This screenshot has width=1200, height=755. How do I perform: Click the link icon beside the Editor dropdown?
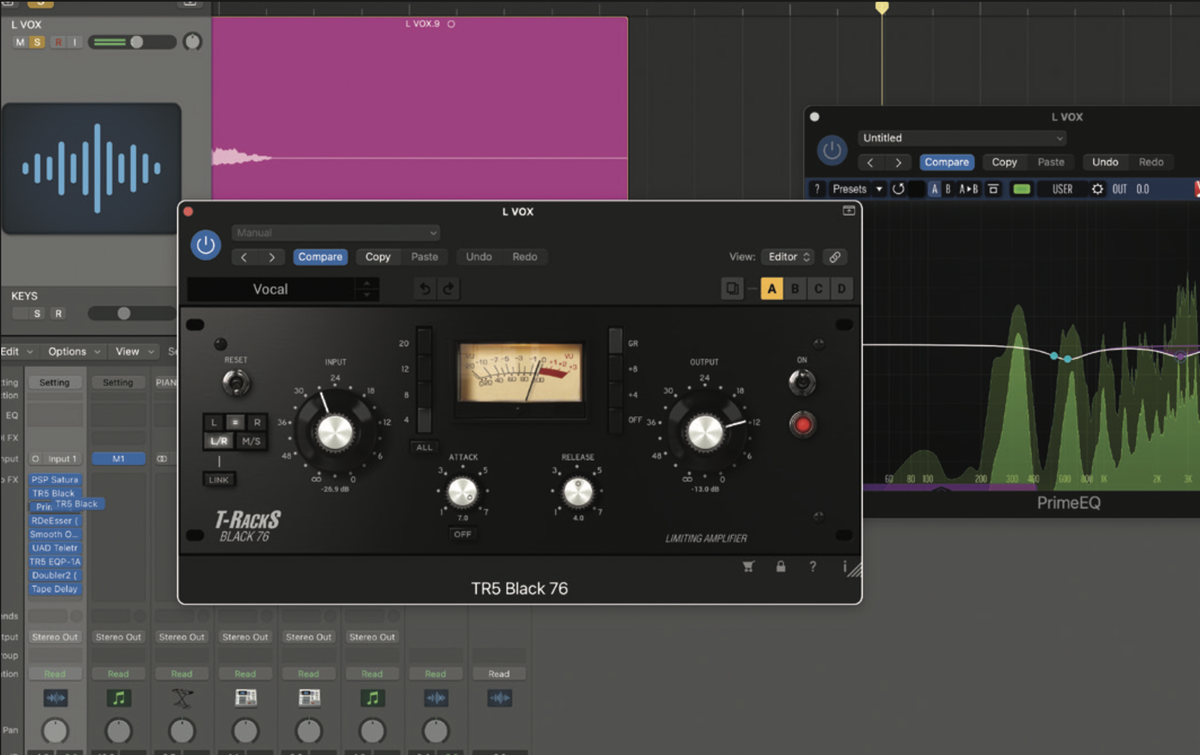835,256
